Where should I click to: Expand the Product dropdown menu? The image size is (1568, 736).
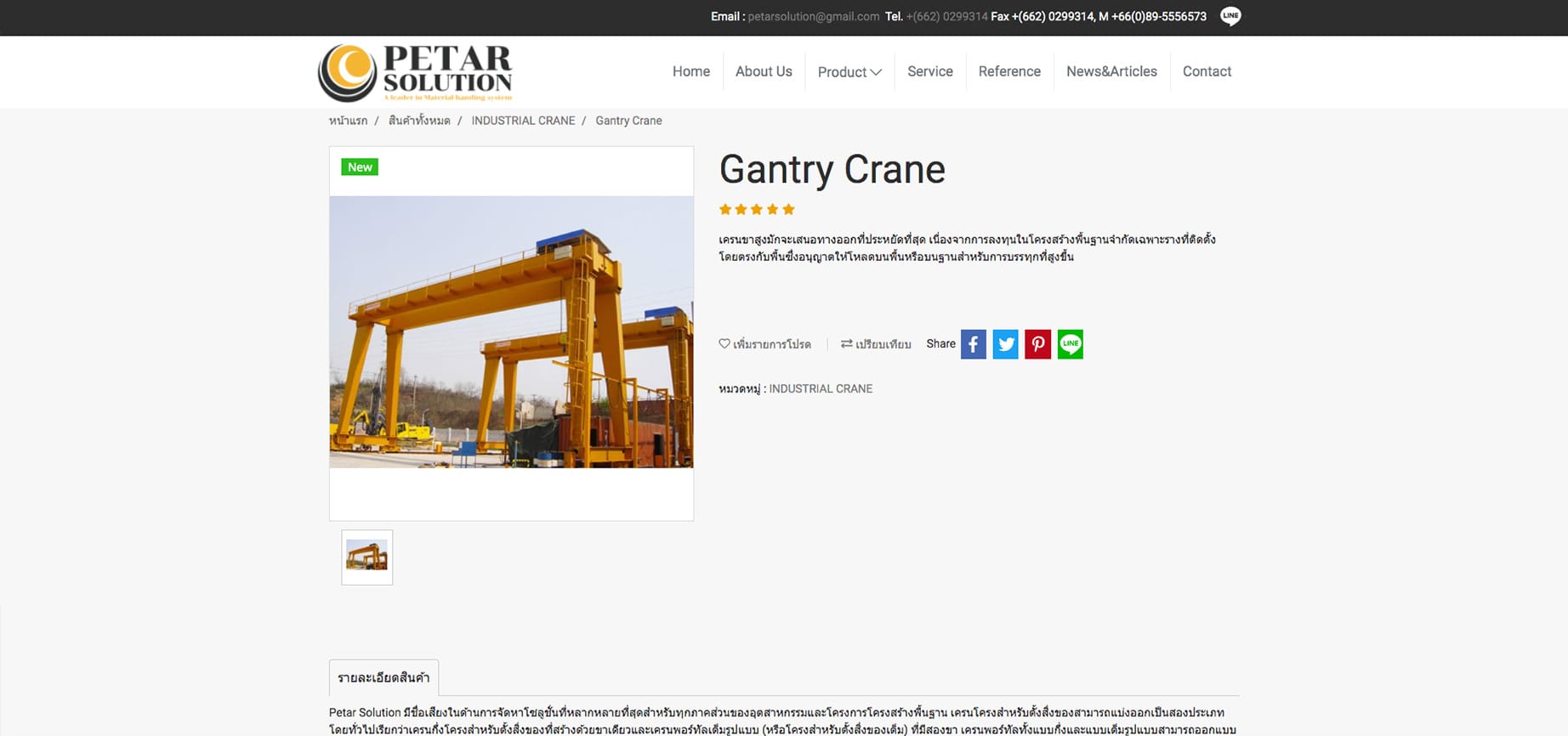pyautogui.click(x=849, y=72)
